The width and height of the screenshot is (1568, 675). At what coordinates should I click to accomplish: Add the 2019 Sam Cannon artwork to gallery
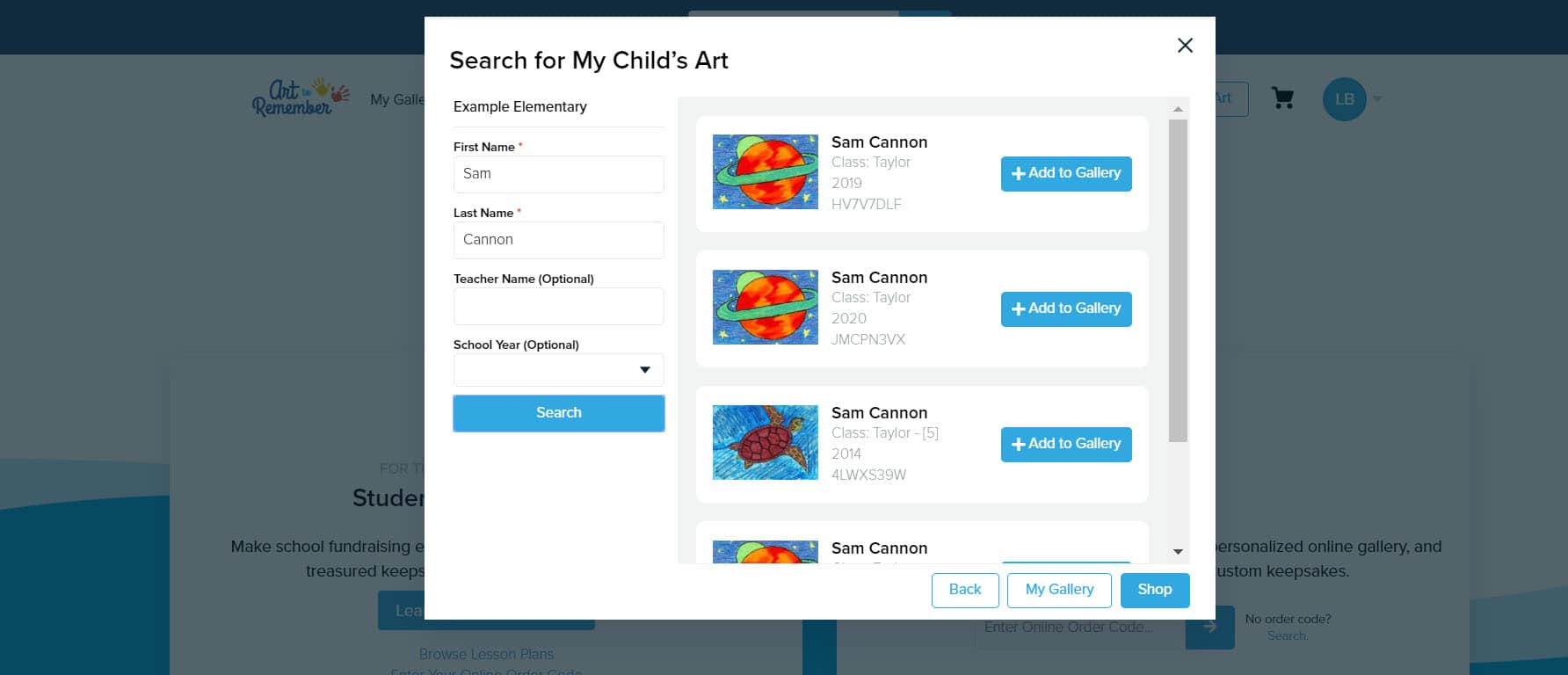[1065, 174]
